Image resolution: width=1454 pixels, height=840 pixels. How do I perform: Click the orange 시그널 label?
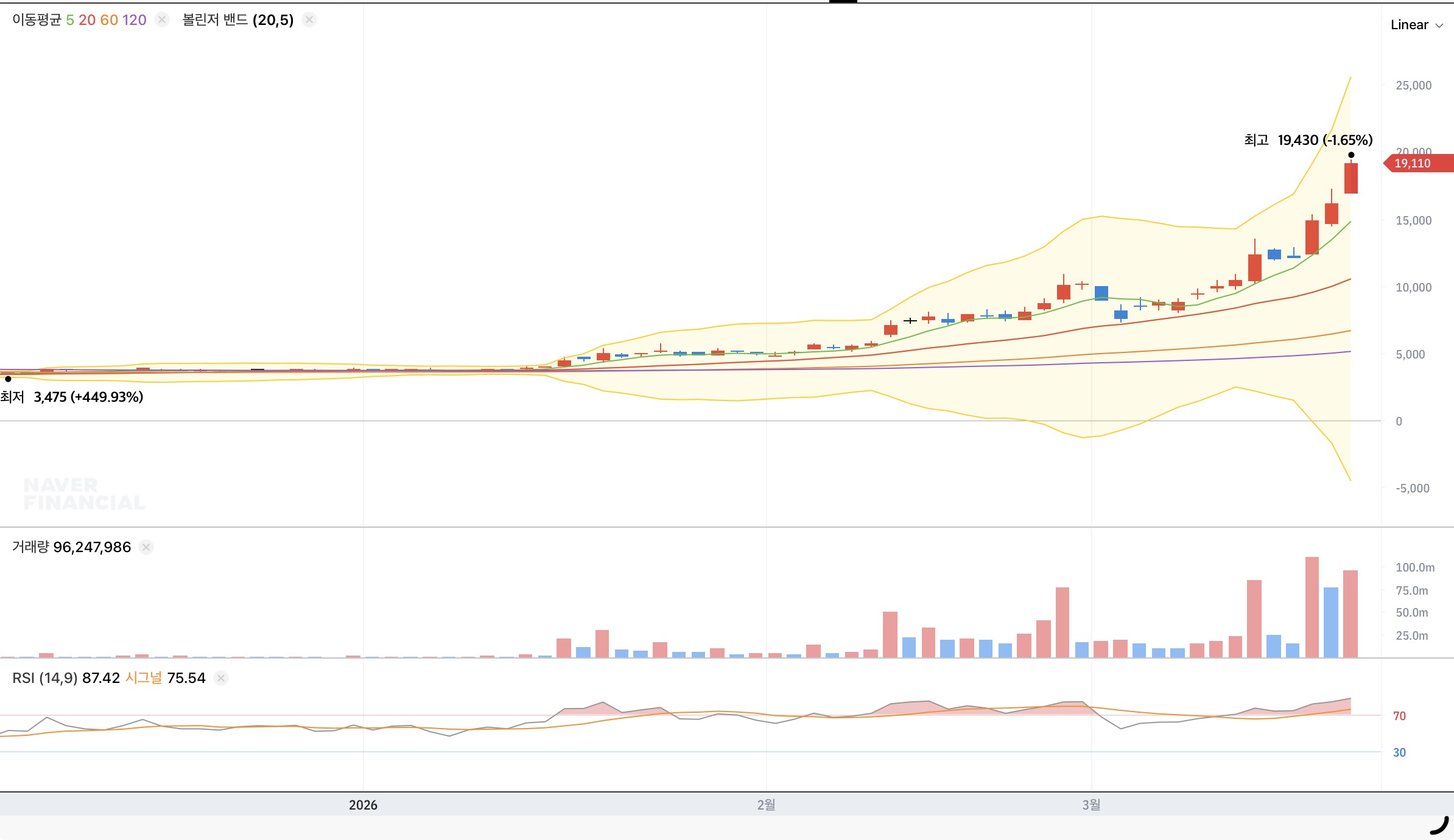click(x=144, y=678)
